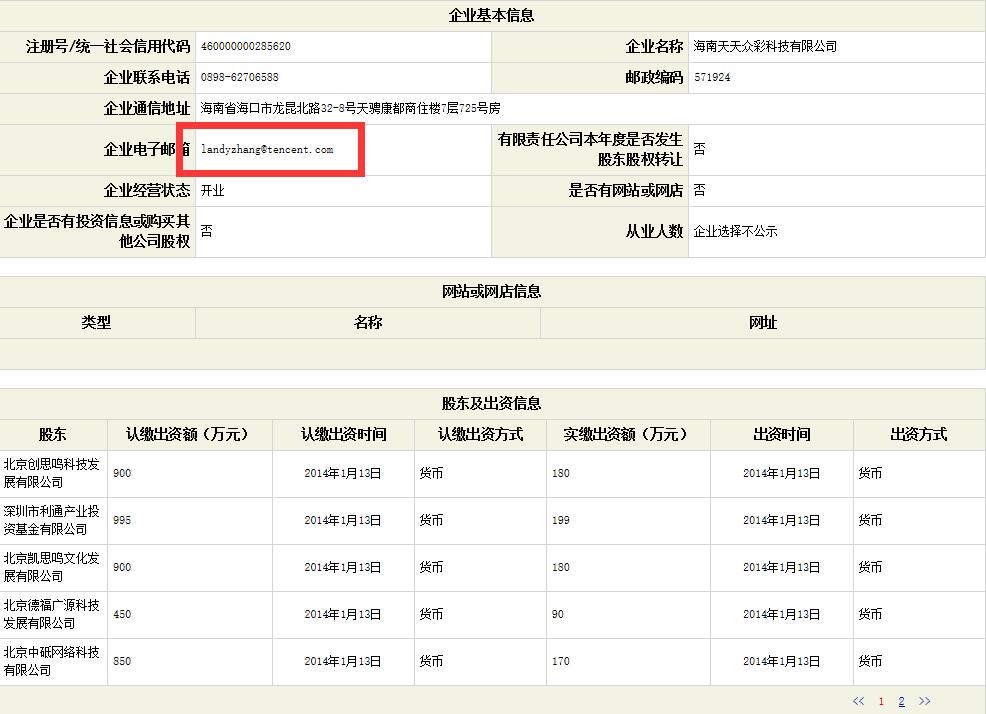Click the next page arrow in pagination
This screenshot has width=986, height=714.
click(x=923, y=701)
